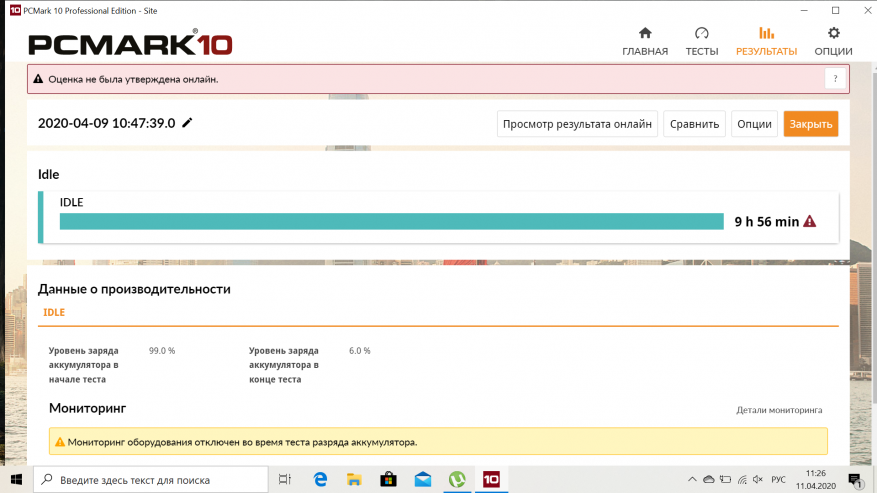Open the ГЛАВНАЯ home section
Image resolution: width=877 pixels, height=493 pixels.
pos(645,41)
